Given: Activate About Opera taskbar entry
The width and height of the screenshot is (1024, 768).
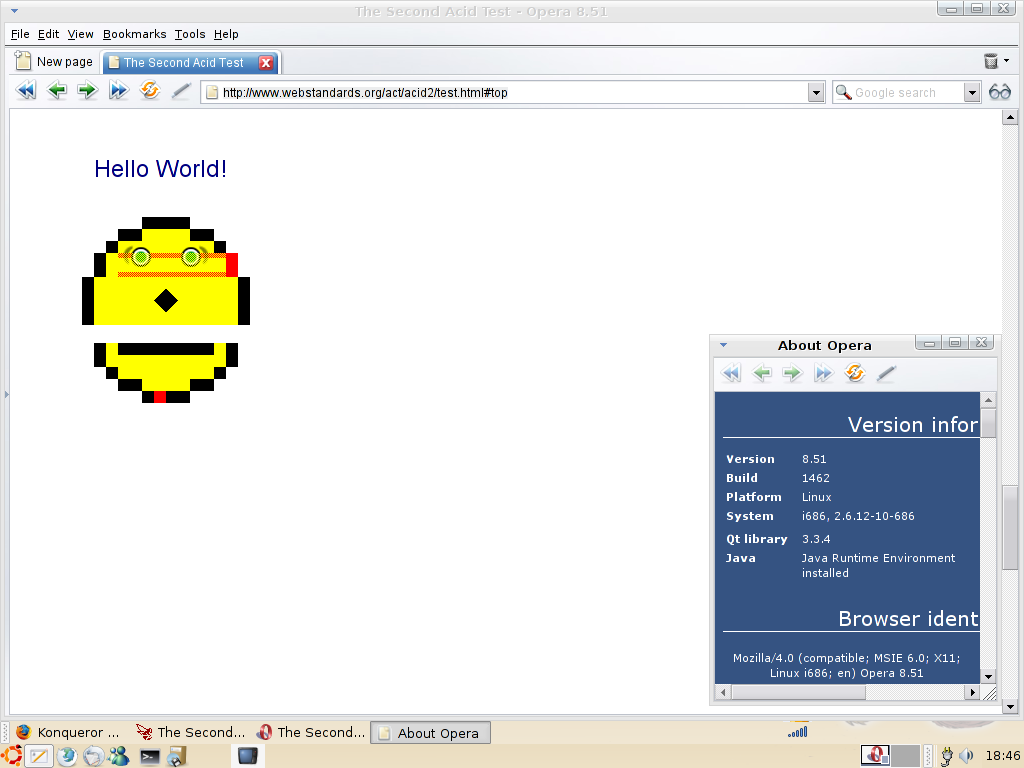Looking at the screenshot, I should pos(430,733).
